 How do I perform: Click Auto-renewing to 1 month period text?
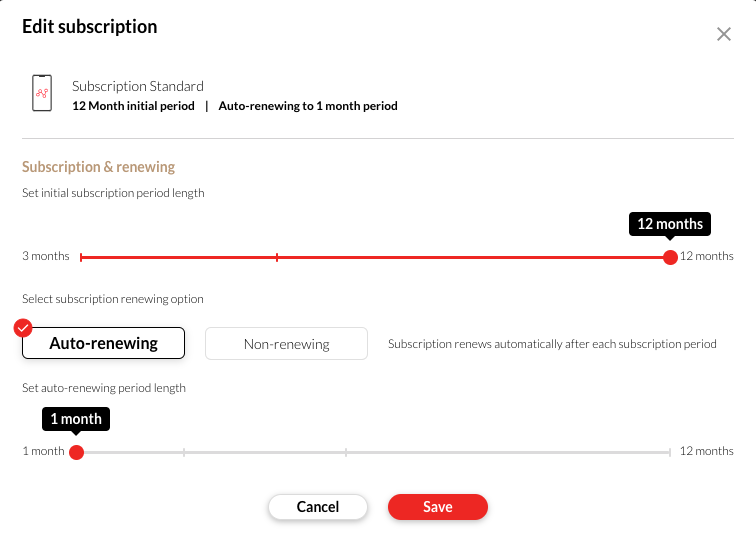click(308, 106)
